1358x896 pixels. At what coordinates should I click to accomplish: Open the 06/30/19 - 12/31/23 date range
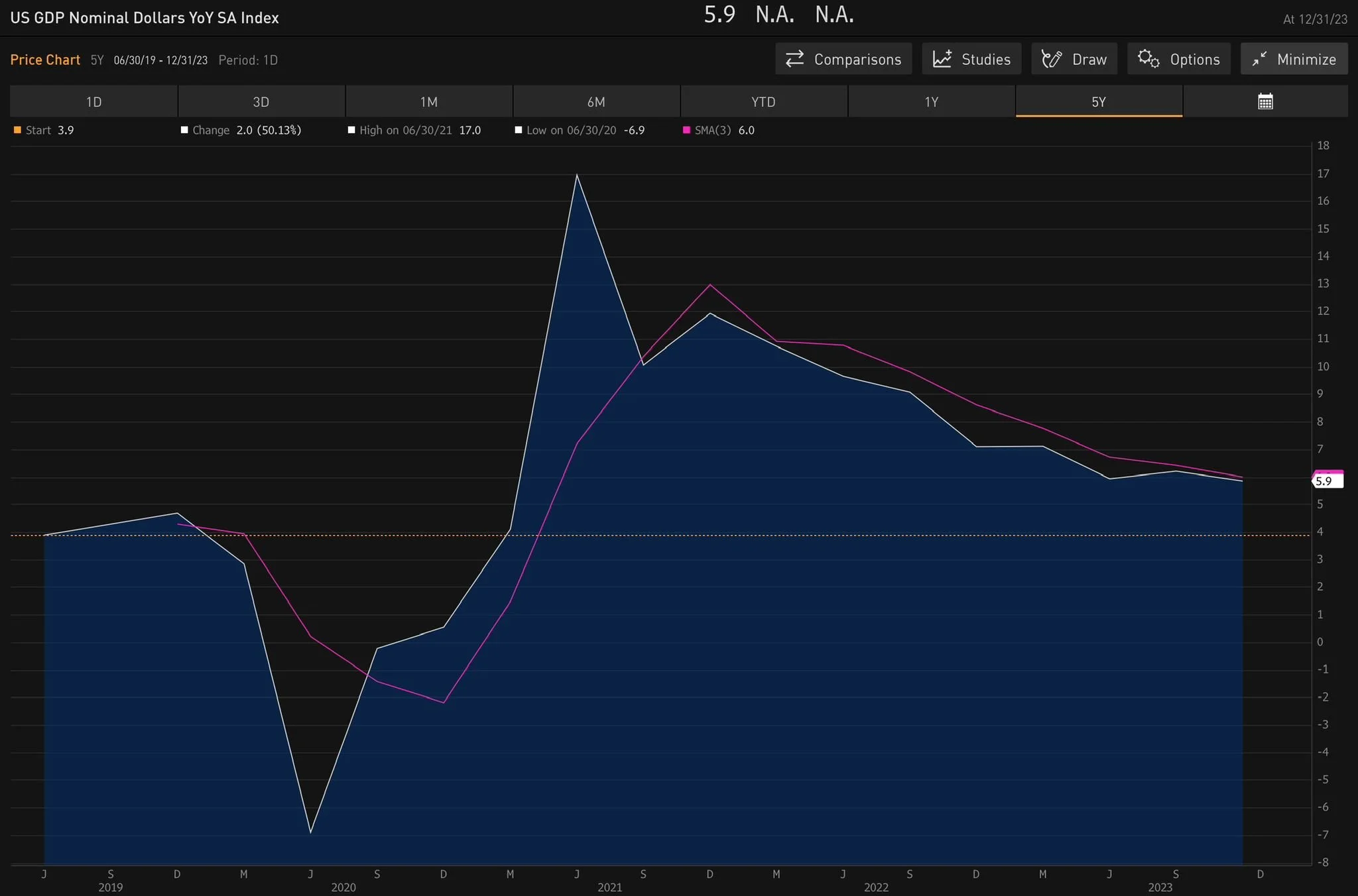tap(160, 60)
